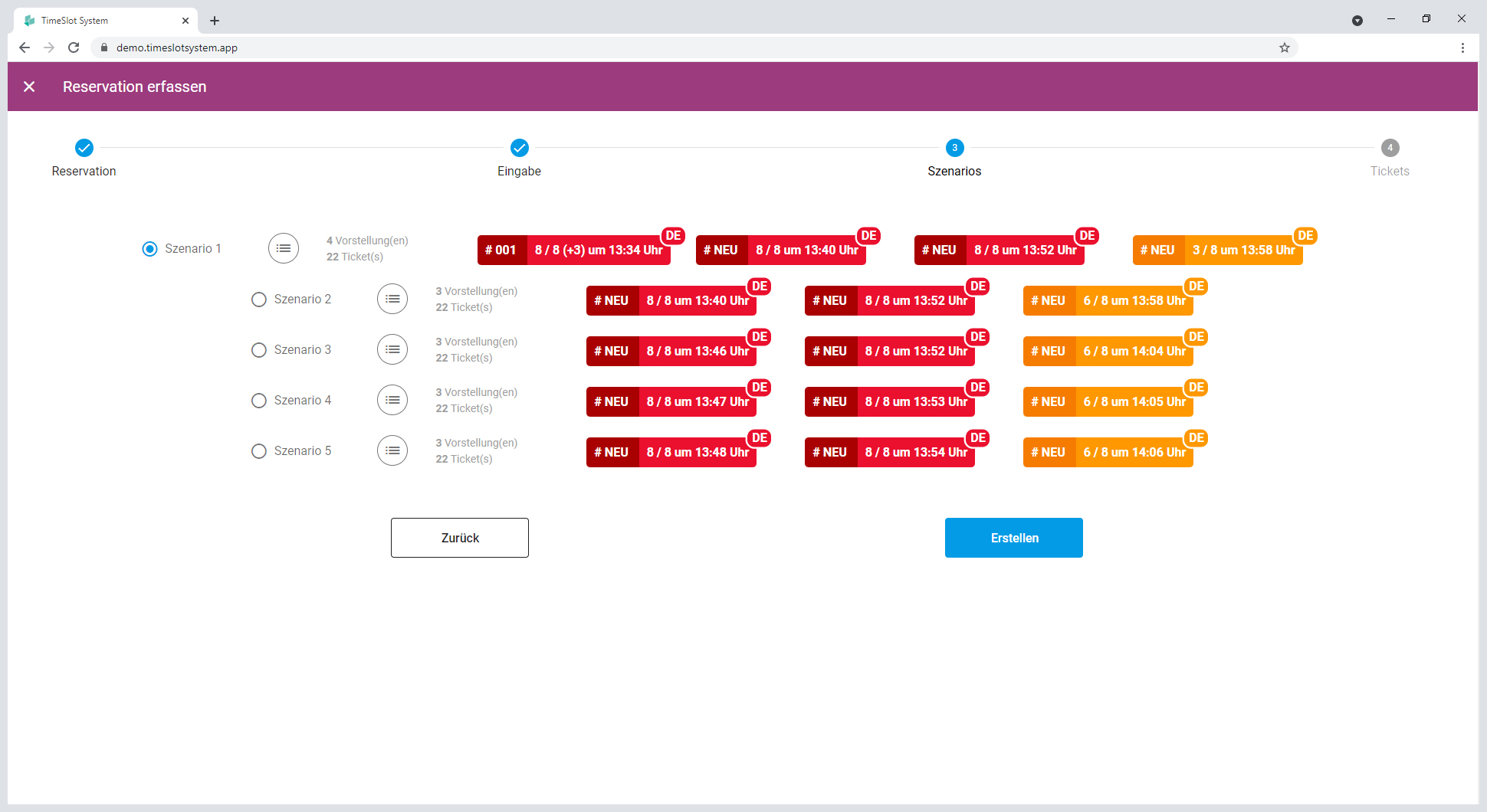Open the browser three-dot menu

click(x=1462, y=47)
